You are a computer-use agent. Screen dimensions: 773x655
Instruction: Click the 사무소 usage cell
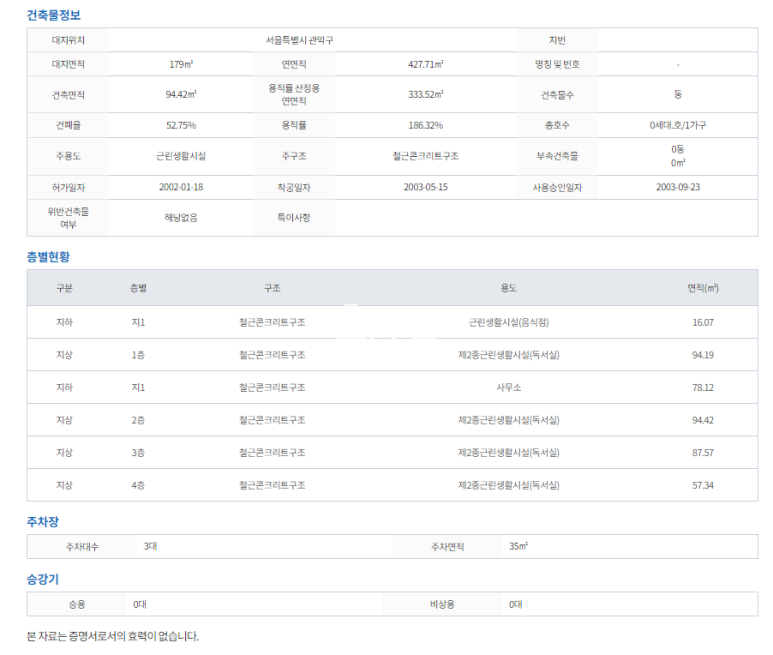click(x=508, y=388)
